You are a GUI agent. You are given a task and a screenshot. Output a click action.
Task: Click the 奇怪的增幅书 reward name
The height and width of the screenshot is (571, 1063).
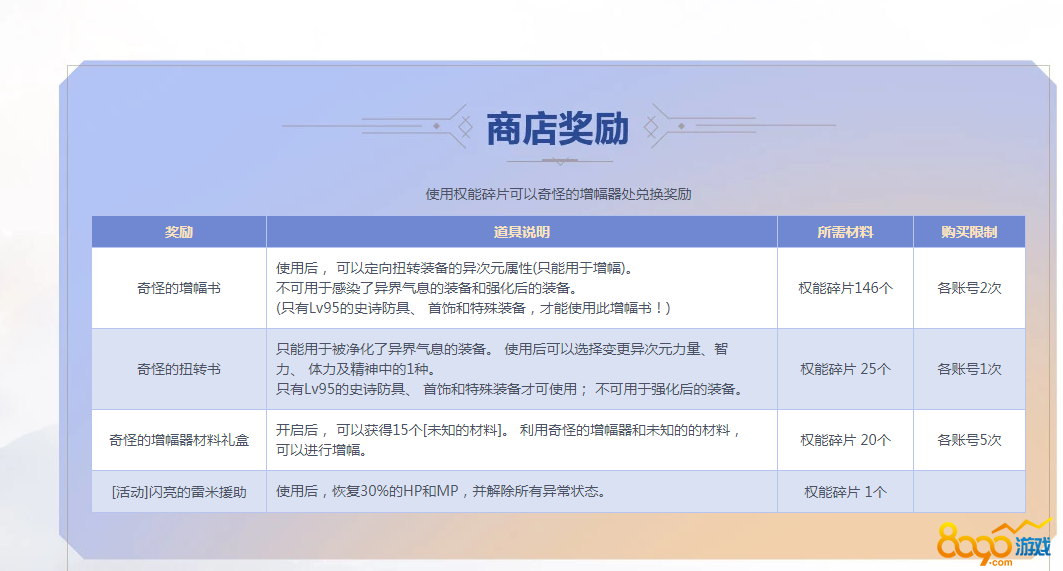[179, 288]
